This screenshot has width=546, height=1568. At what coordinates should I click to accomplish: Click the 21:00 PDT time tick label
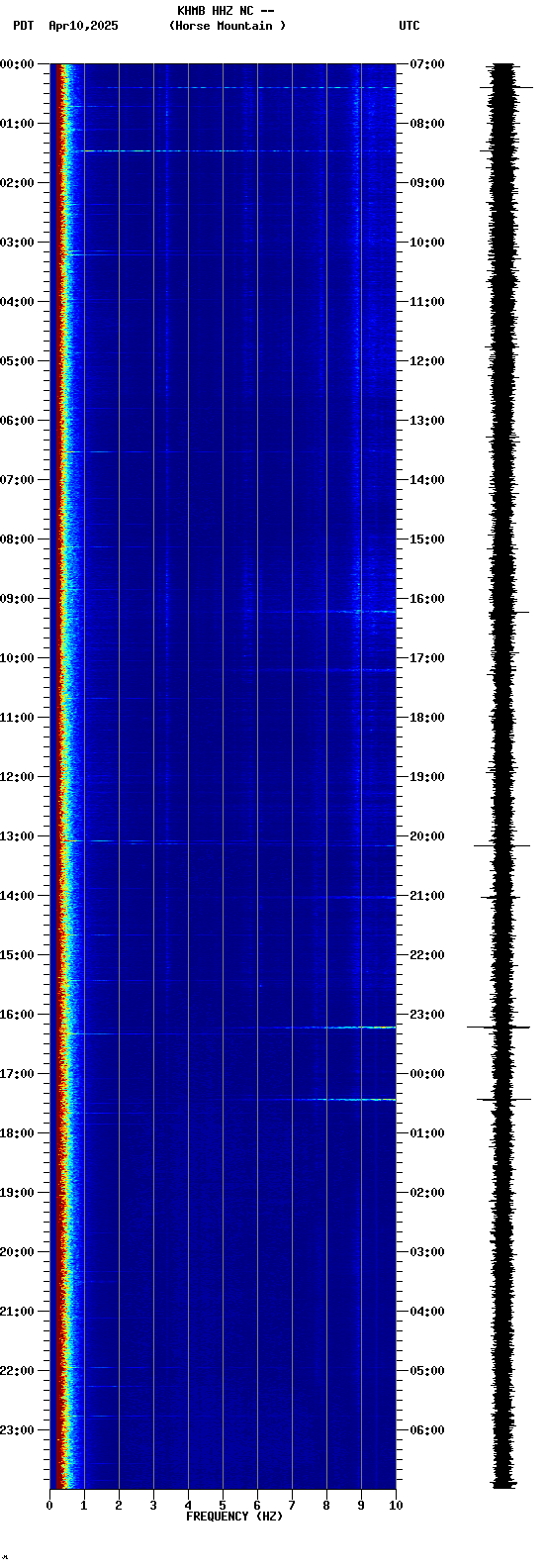click(x=17, y=1312)
